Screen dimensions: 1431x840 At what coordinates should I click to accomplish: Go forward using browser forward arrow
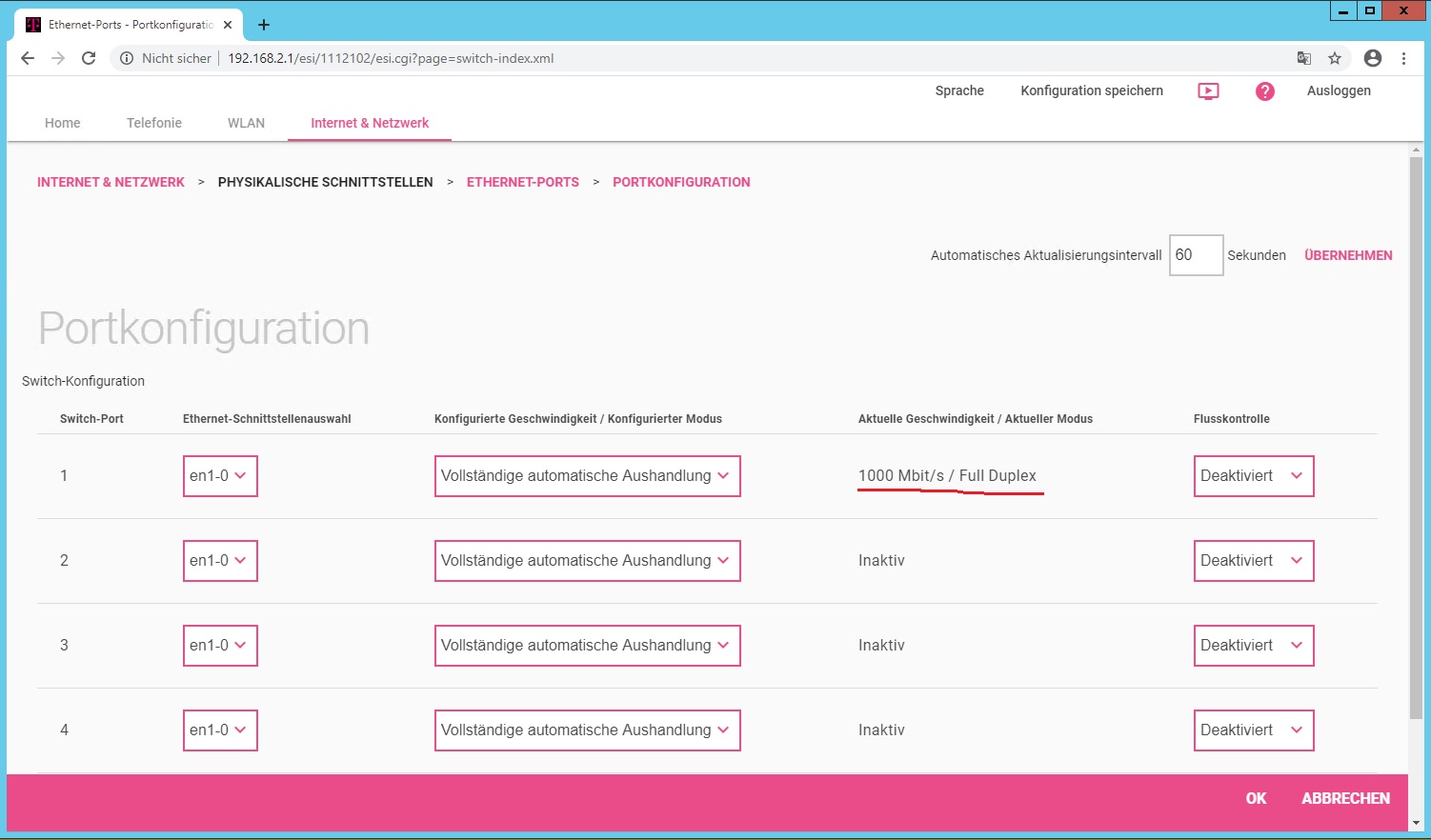click(x=58, y=58)
